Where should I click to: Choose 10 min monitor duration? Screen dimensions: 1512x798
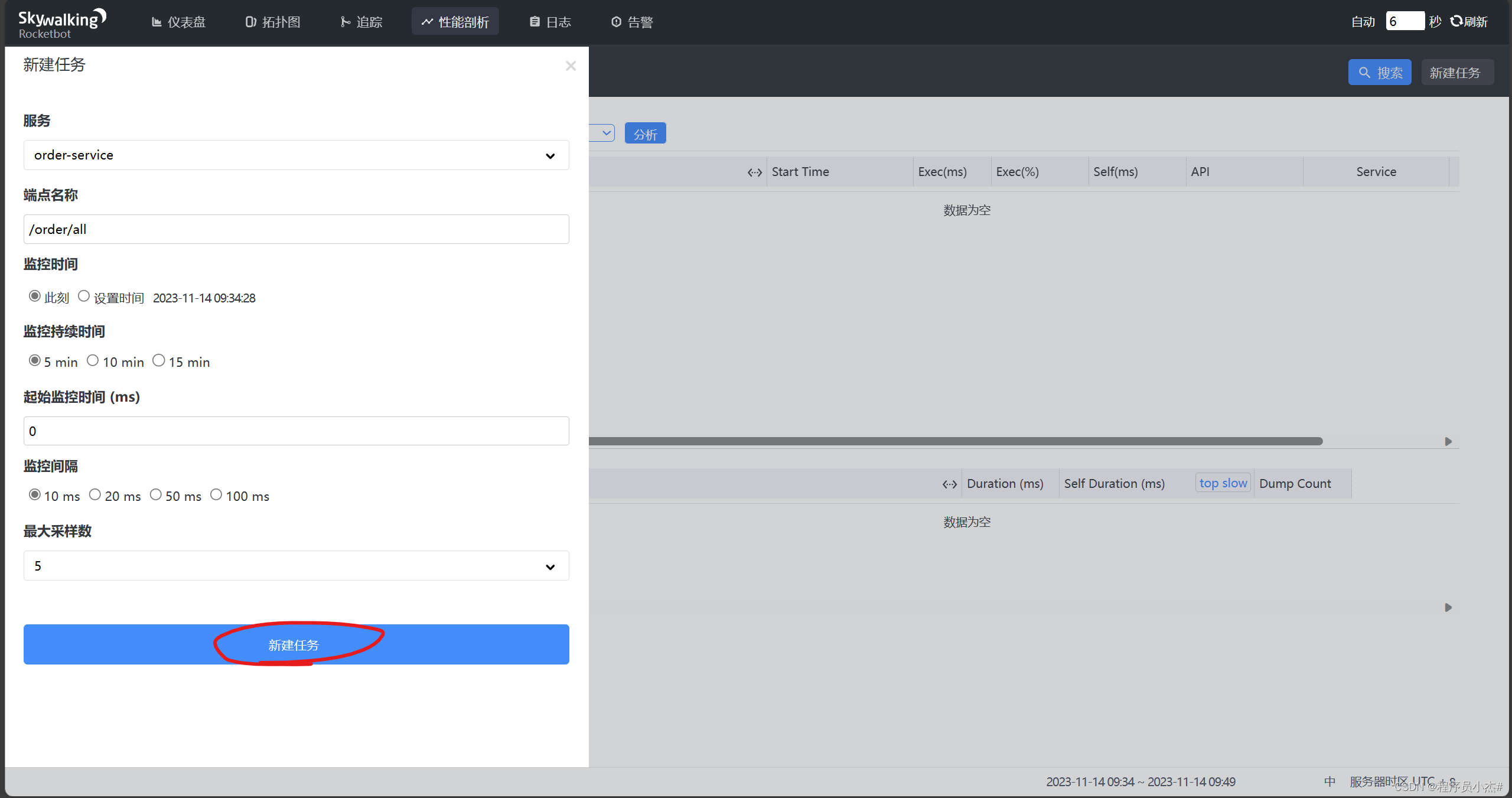[x=93, y=360]
